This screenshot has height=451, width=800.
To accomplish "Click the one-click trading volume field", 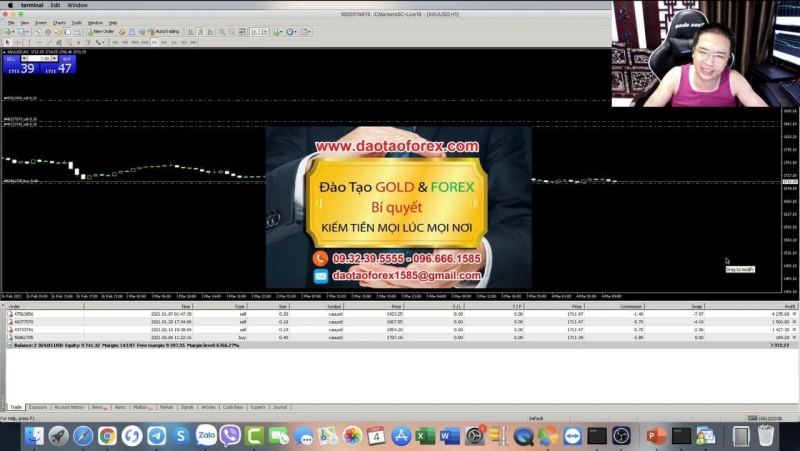I will (39, 59).
